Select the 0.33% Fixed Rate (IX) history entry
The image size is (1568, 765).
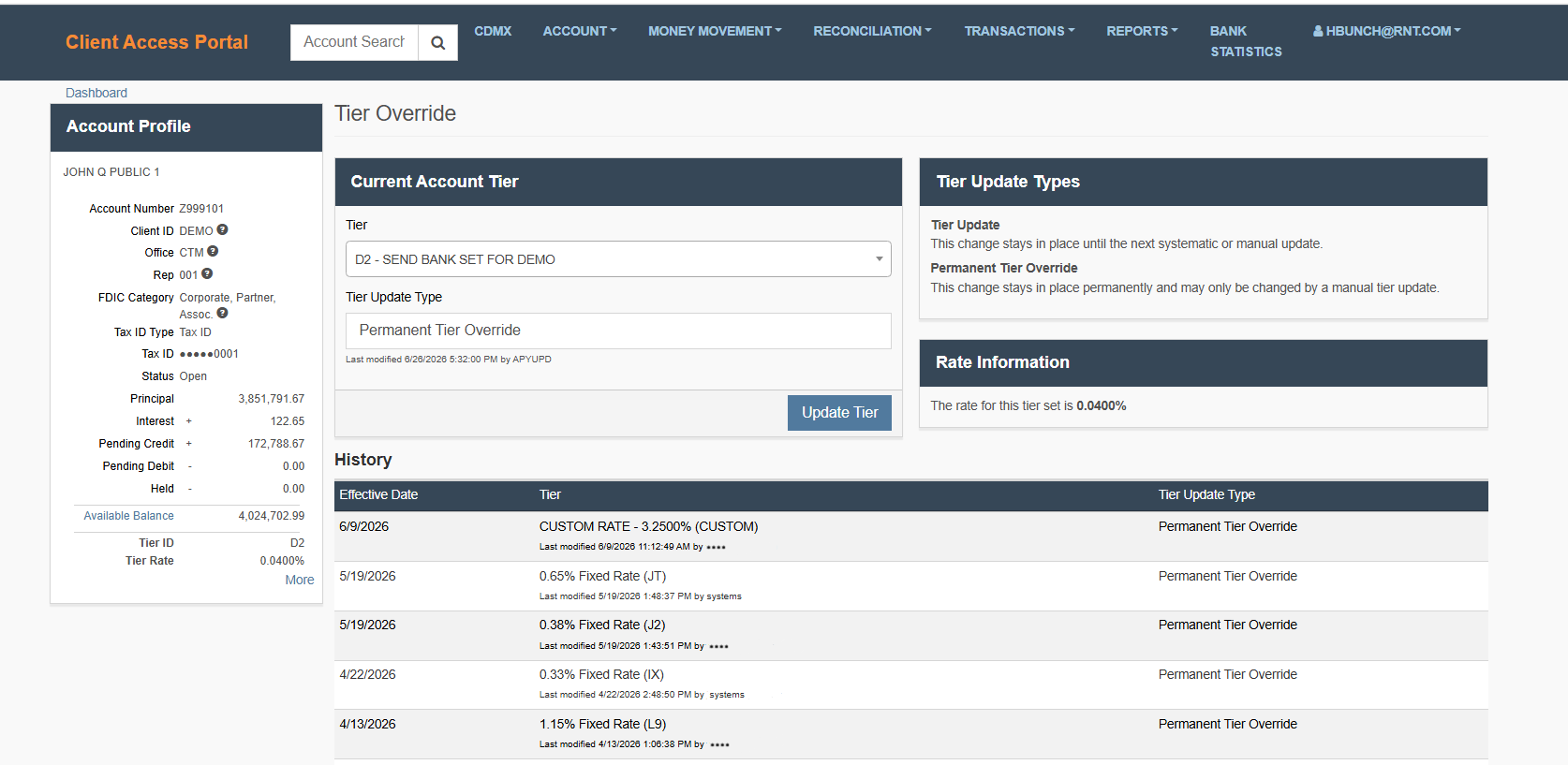910,684
